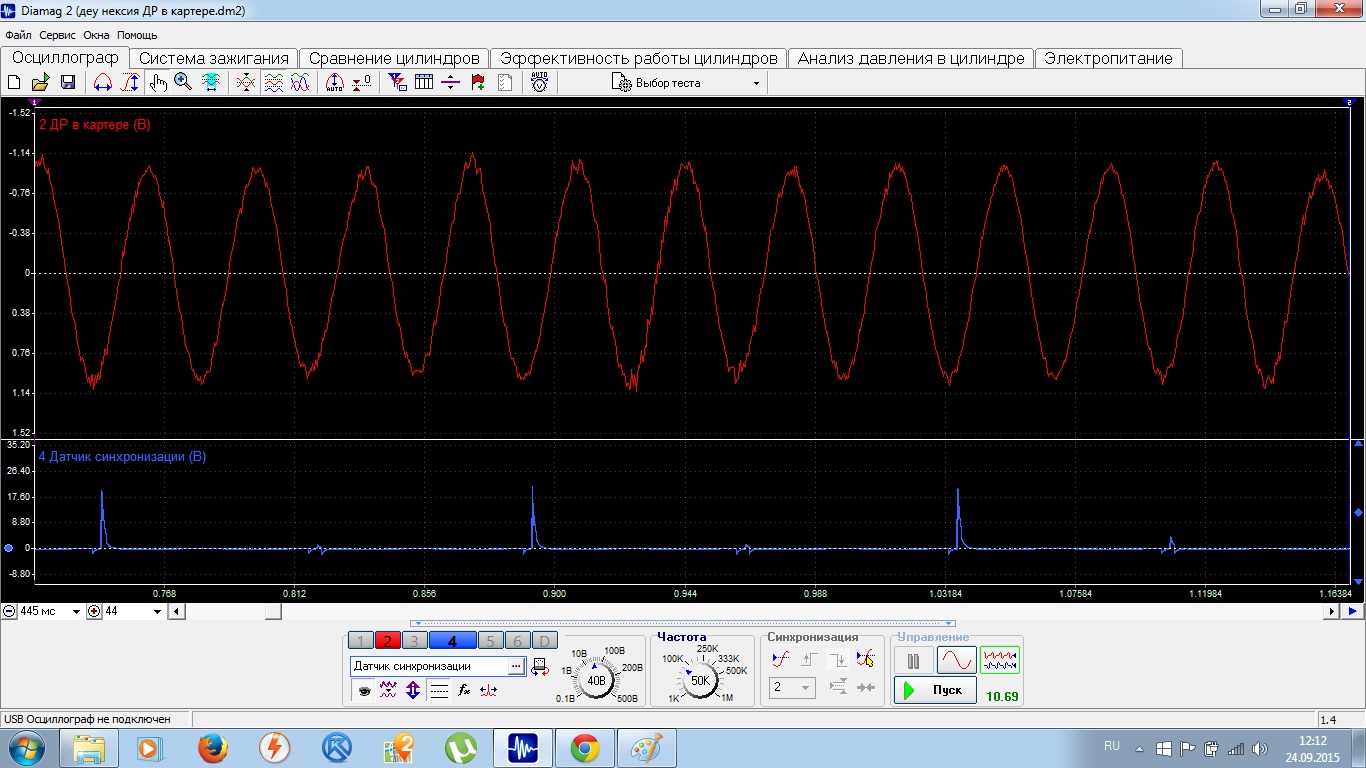
Task: Click the AUTO voltmeter icon
Action: pos(539,83)
